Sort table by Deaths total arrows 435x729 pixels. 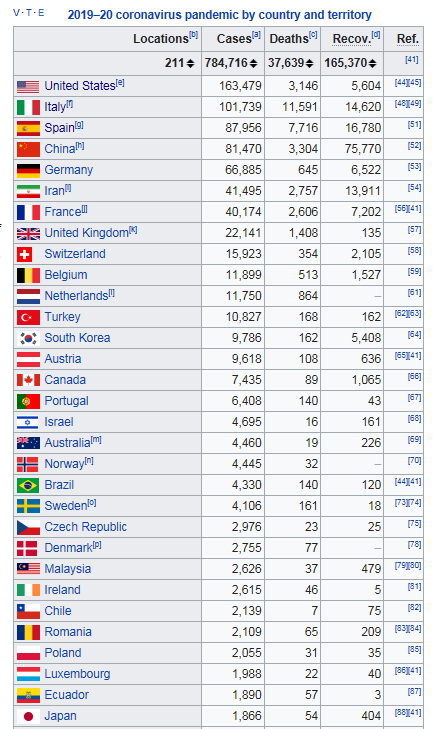[310, 63]
